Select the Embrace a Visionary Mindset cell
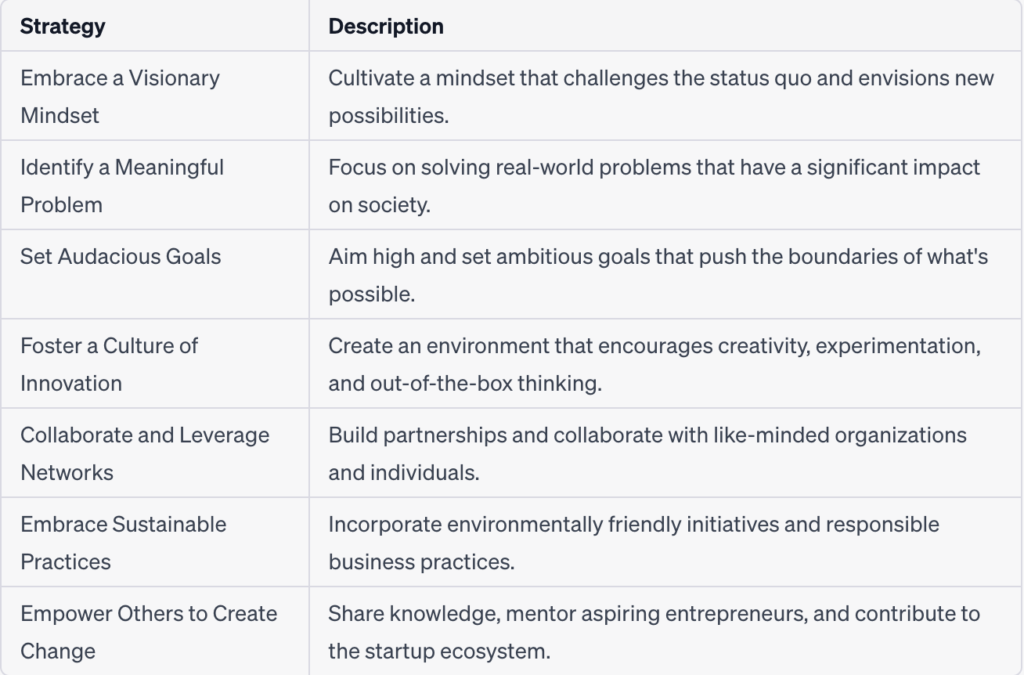The image size is (1024, 675). coord(155,96)
